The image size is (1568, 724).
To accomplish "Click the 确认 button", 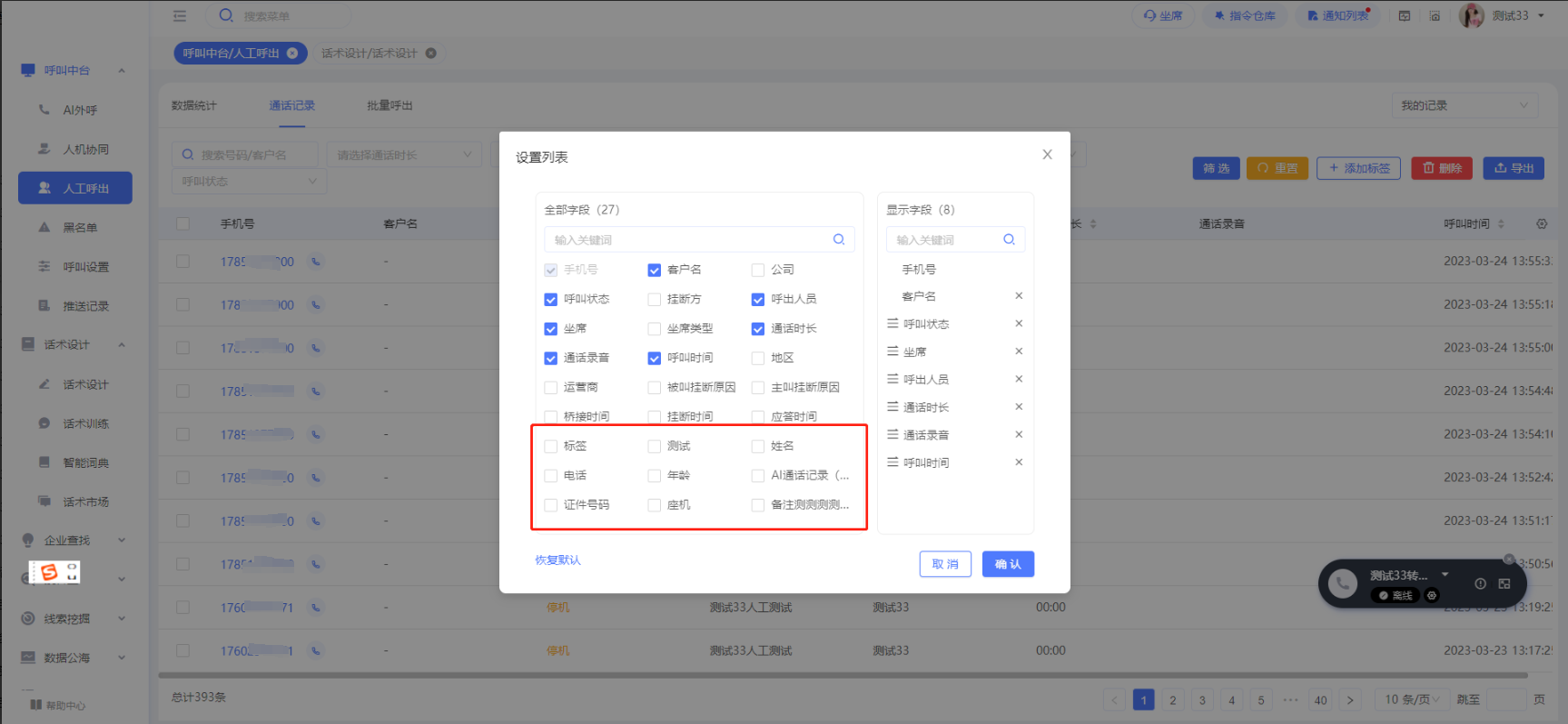I will click(x=1008, y=564).
